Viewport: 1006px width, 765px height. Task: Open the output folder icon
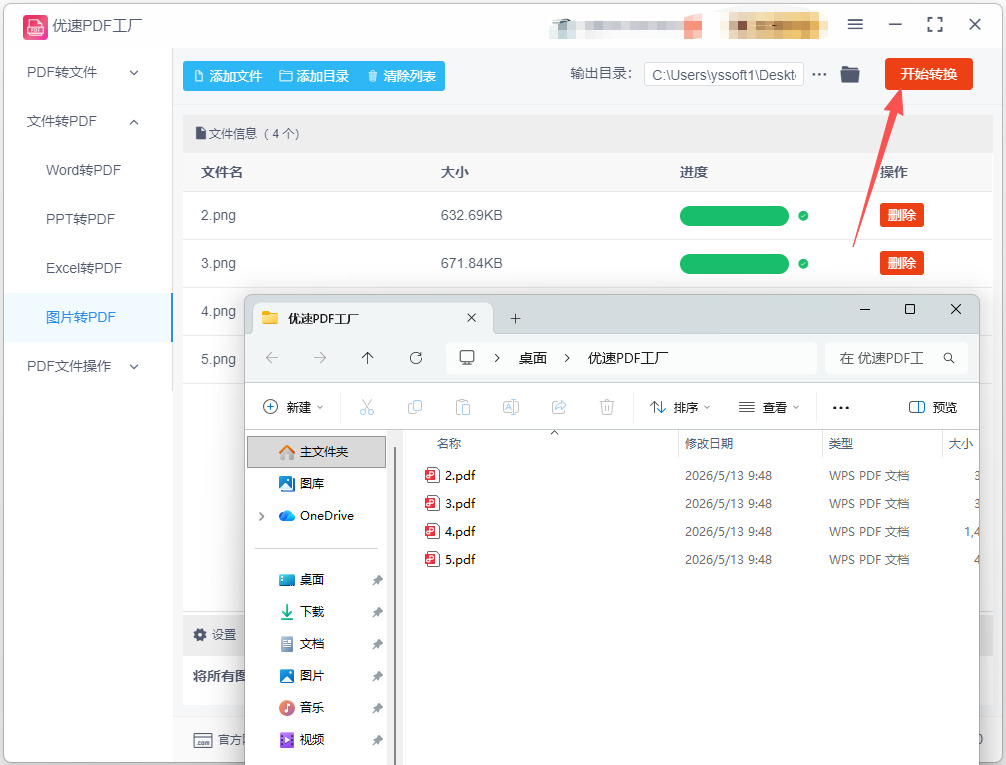849,74
